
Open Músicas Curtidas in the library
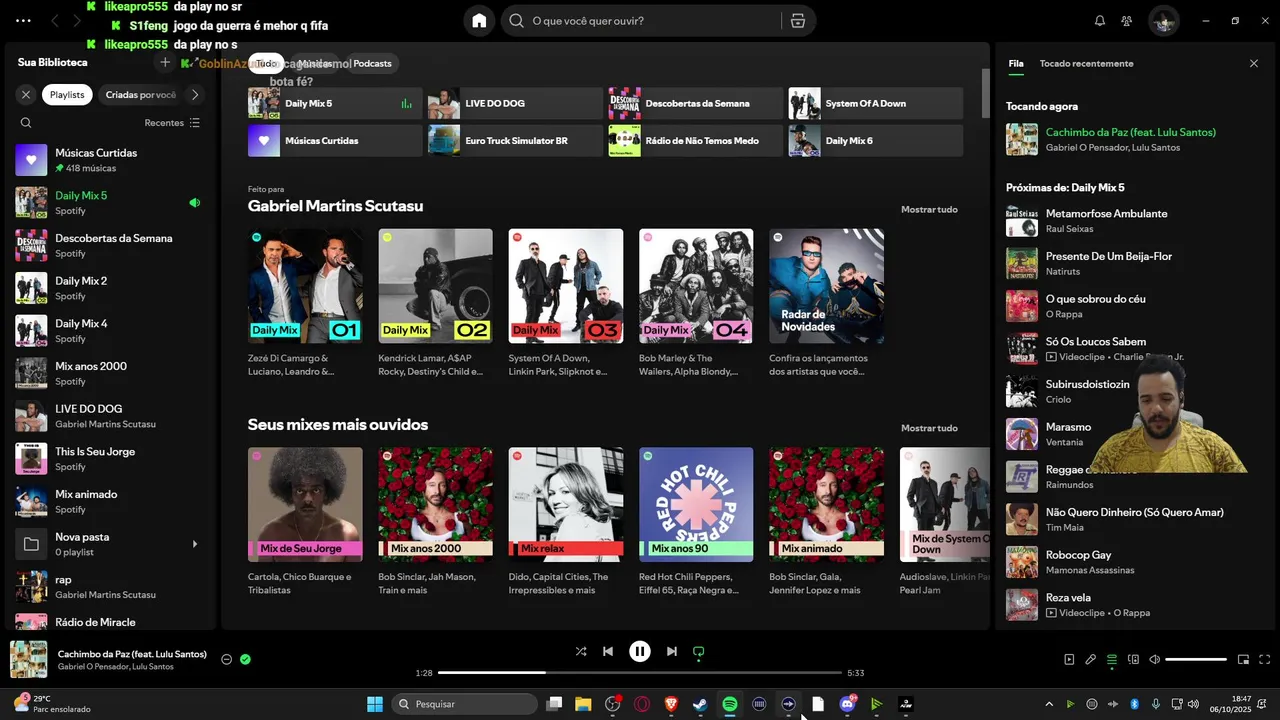click(110, 160)
